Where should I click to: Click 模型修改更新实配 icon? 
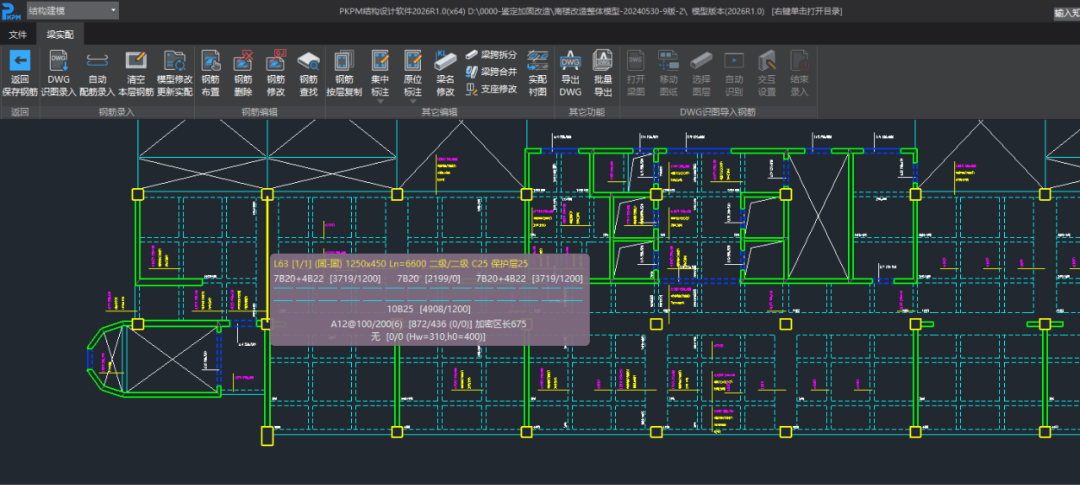pos(174,61)
